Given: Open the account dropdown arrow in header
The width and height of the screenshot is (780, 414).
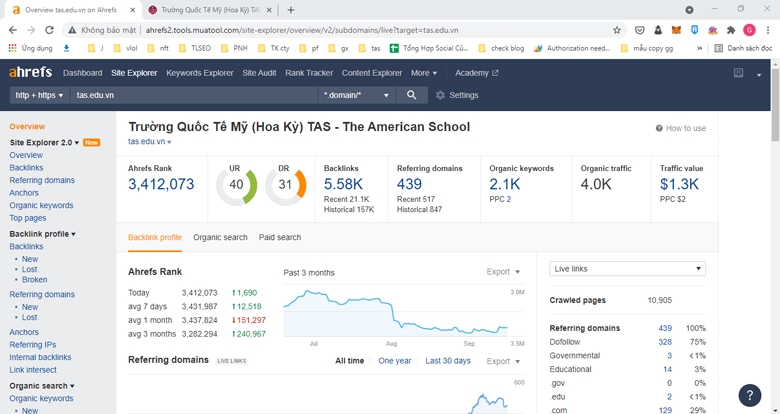Looking at the screenshot, I should point(759,75).
